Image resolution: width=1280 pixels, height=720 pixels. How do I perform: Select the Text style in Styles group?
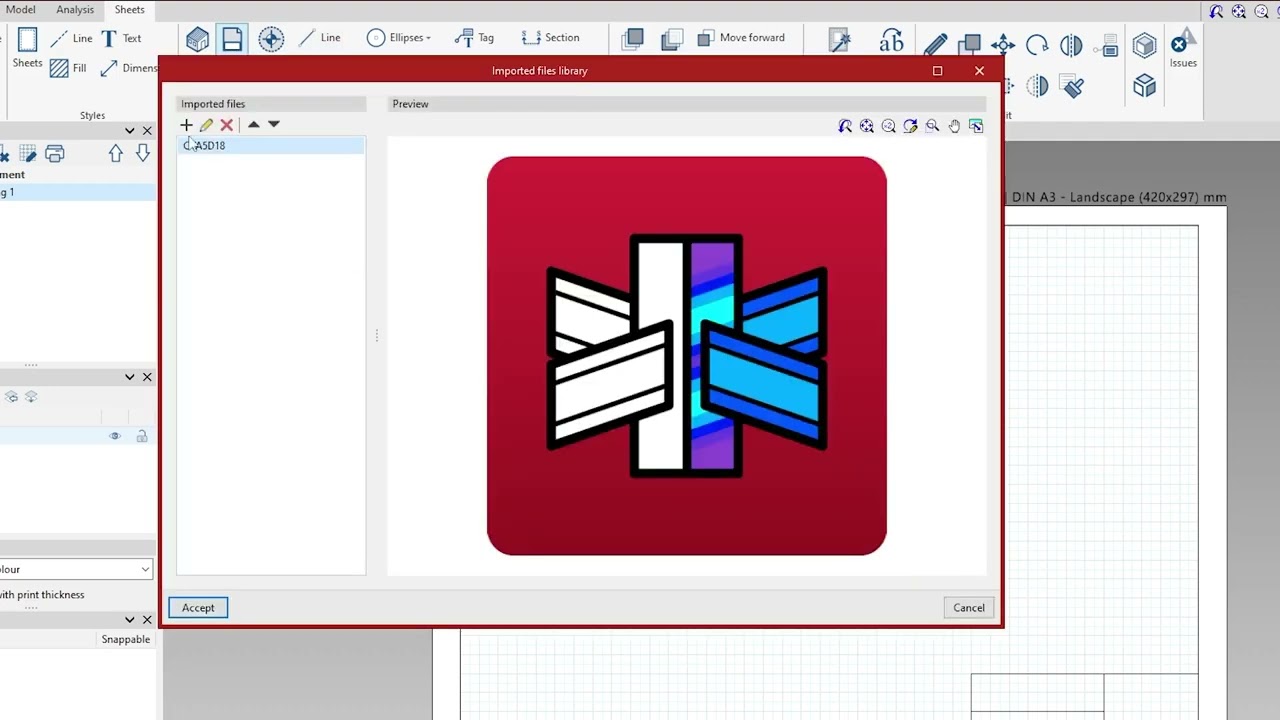[x=121, y=38]
